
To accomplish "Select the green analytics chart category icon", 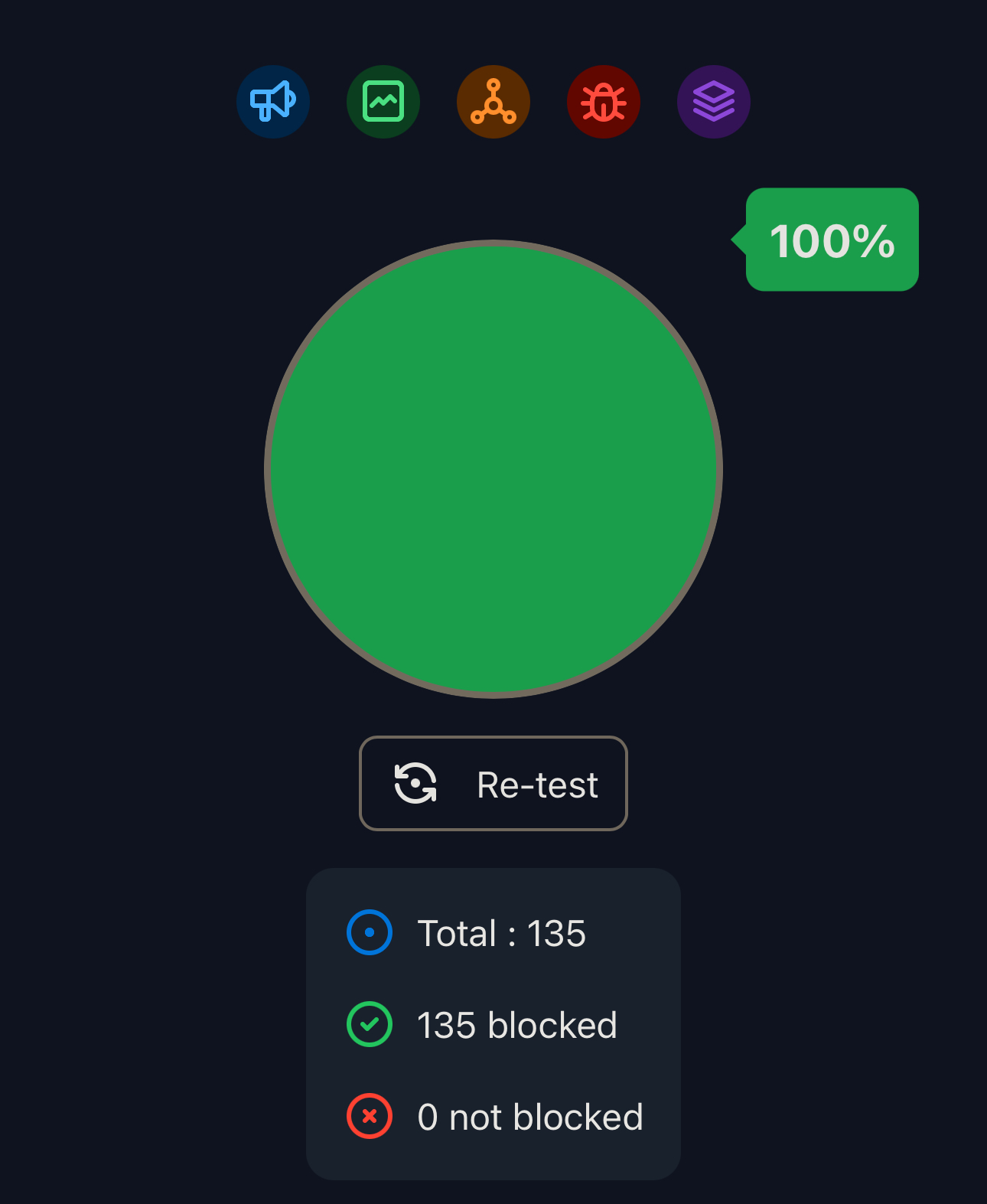I will pyautogui.click(x=383, y=102).
